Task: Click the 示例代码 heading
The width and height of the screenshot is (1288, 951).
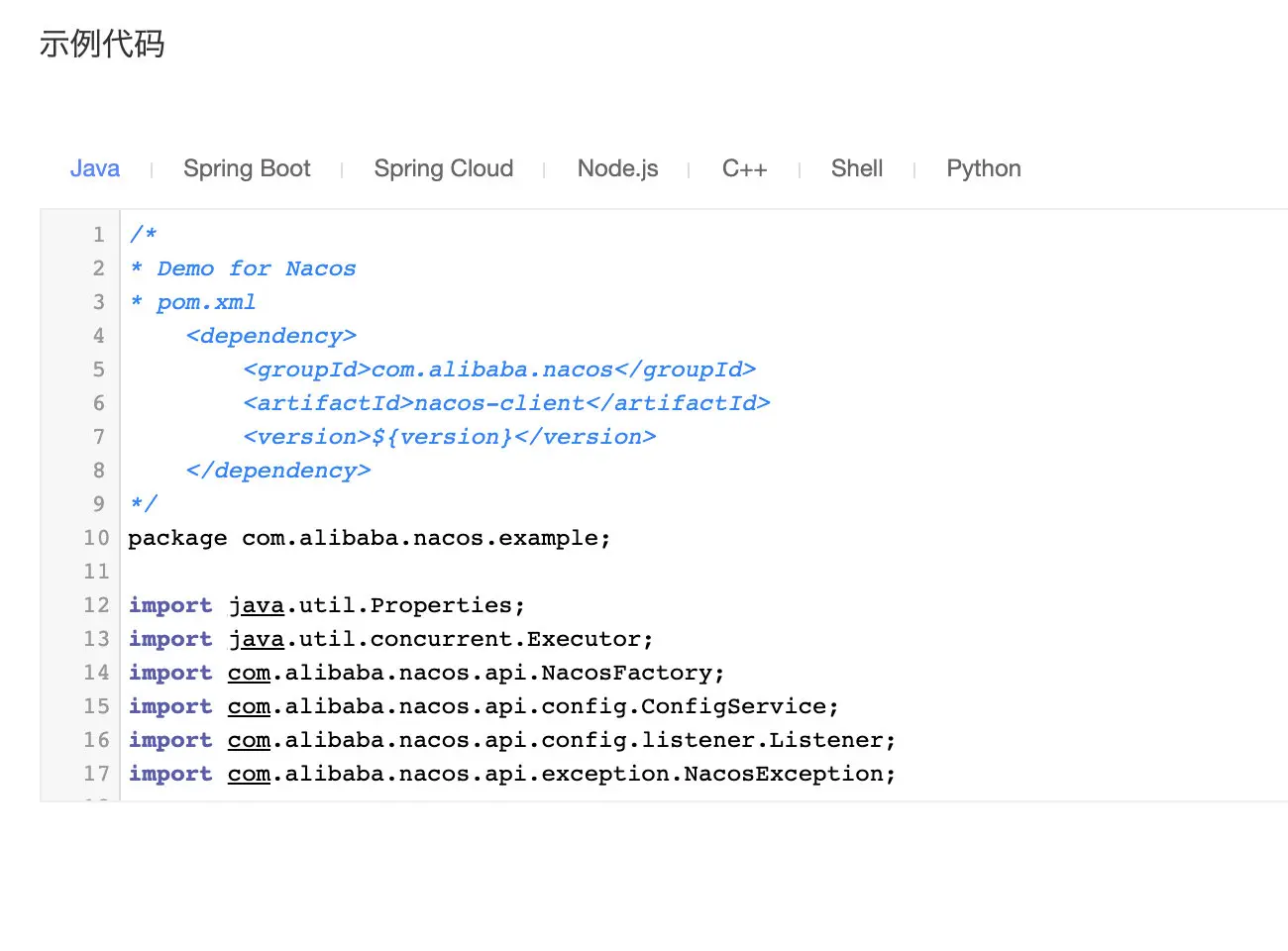Action: point(102,45)
